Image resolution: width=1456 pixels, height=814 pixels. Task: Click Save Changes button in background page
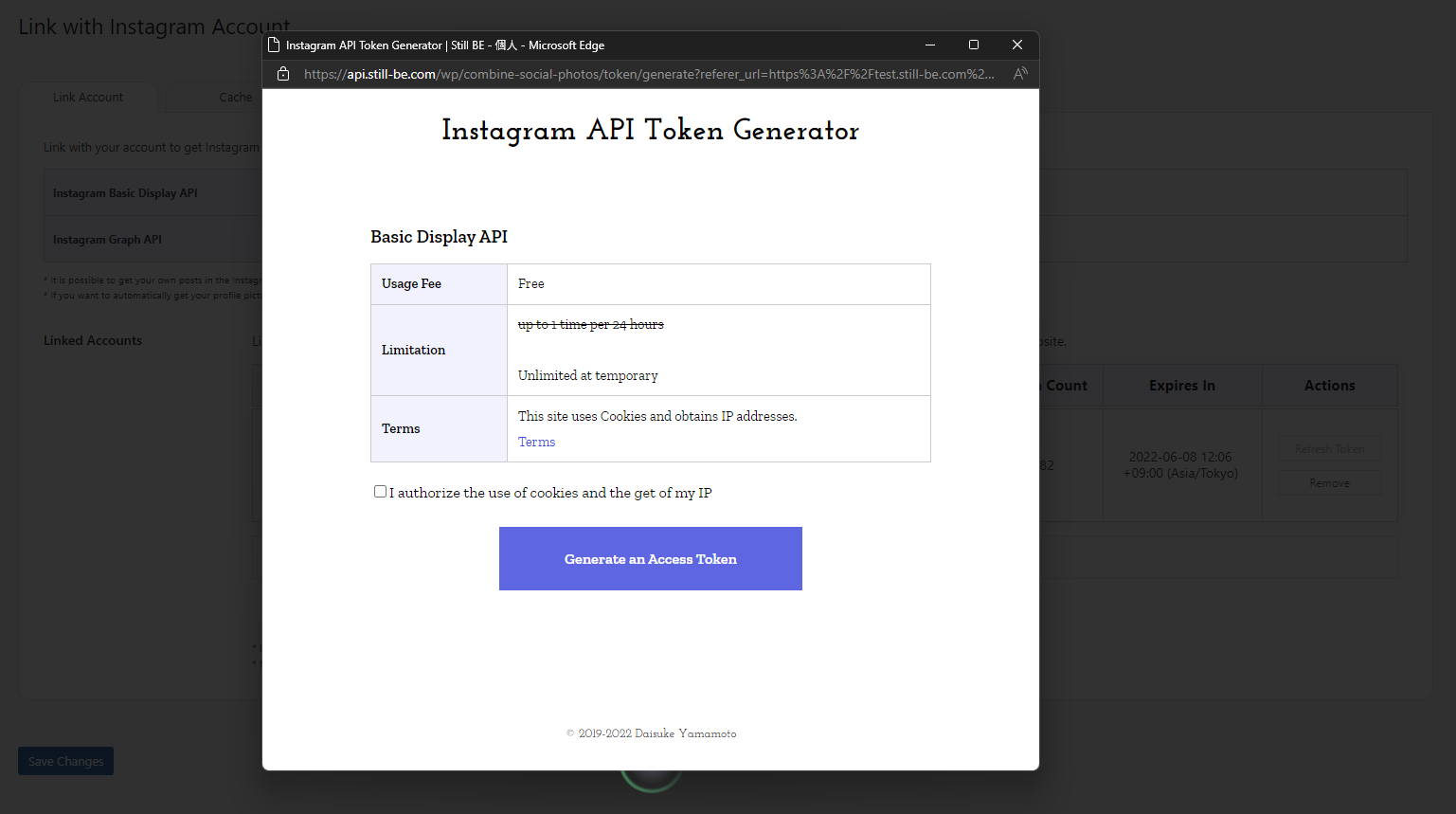click(x=66, y=761)
